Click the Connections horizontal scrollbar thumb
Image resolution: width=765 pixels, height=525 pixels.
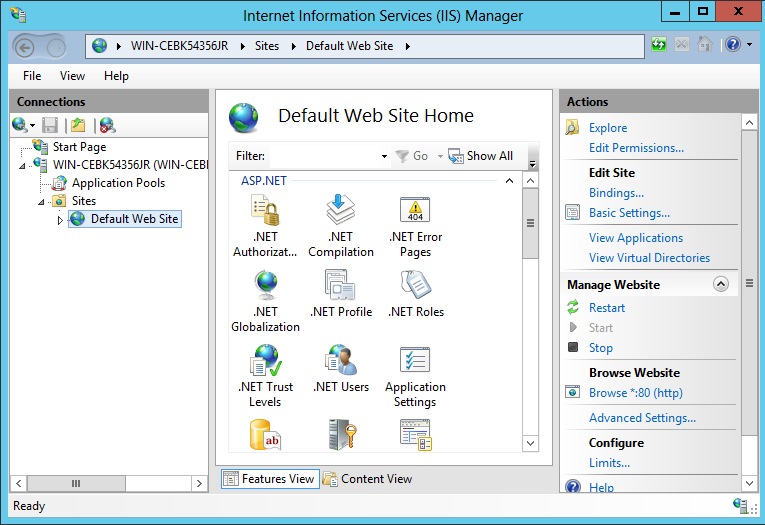point(76,484)
